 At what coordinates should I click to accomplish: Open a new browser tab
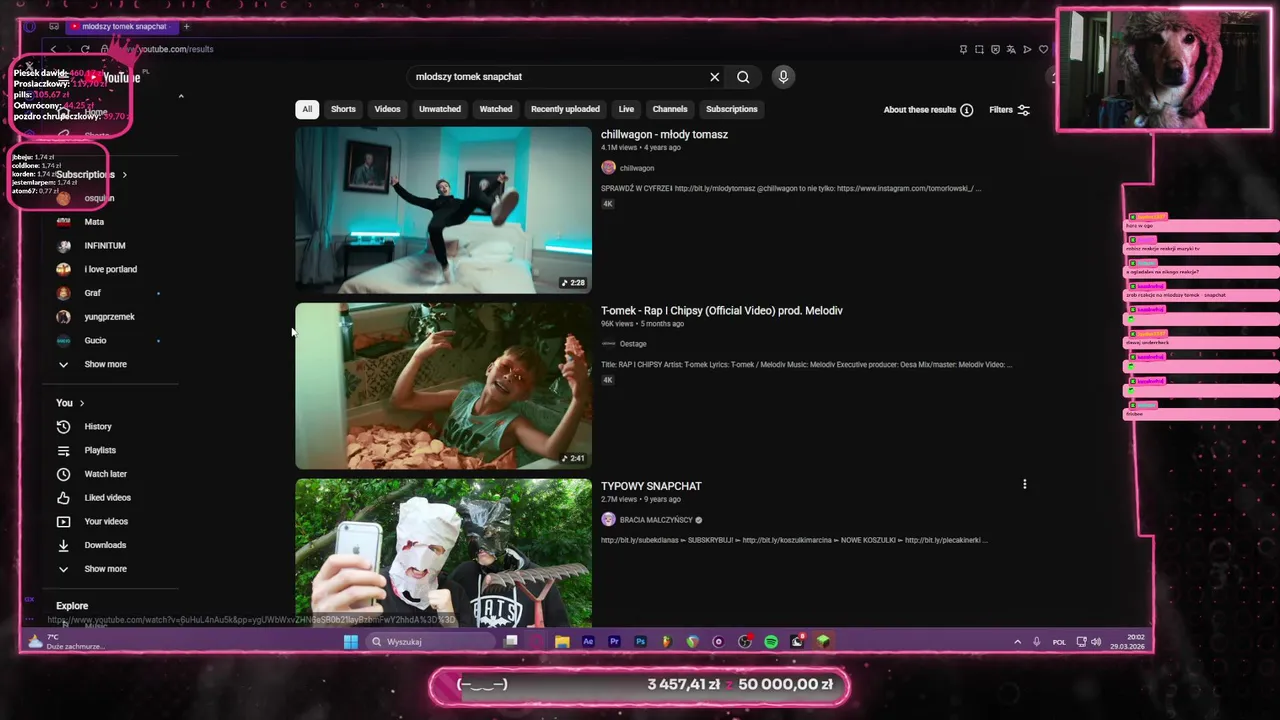click(x=186, y=26)
